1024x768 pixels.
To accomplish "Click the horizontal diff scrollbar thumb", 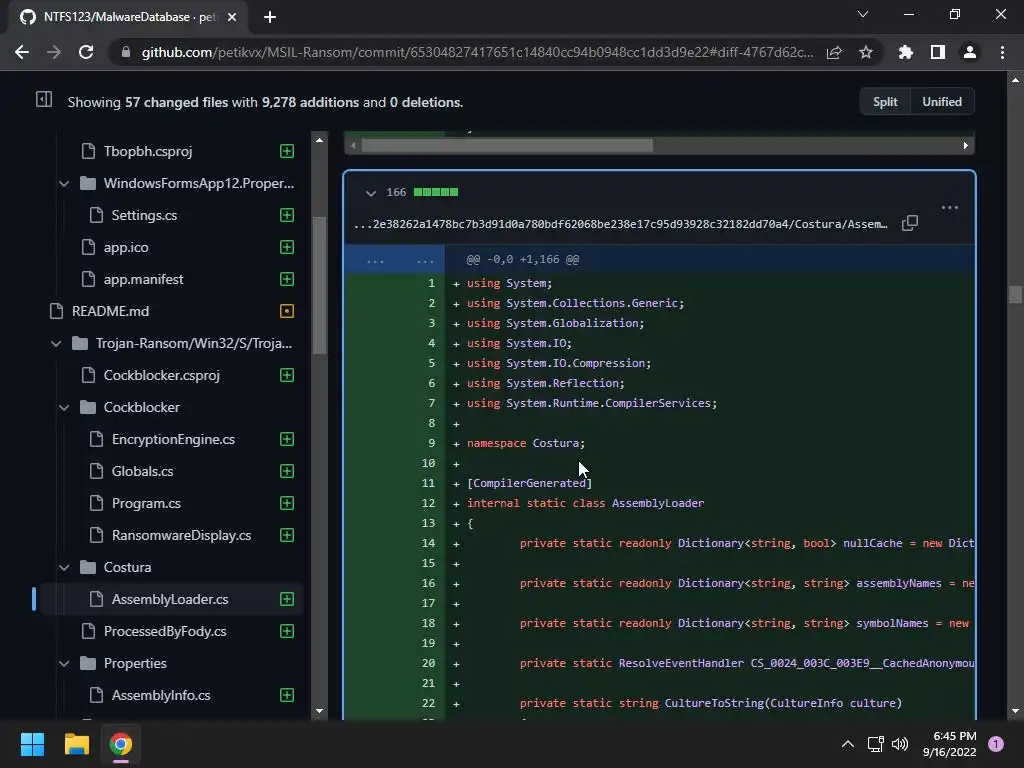I will [x=507, y=145].
